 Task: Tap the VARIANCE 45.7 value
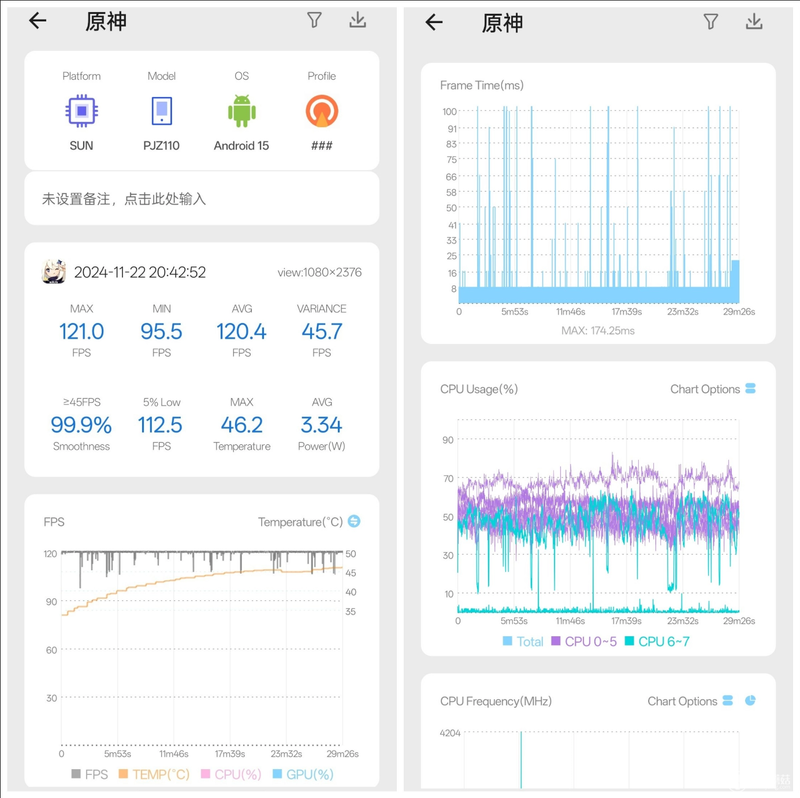click(x=321, y=331)
